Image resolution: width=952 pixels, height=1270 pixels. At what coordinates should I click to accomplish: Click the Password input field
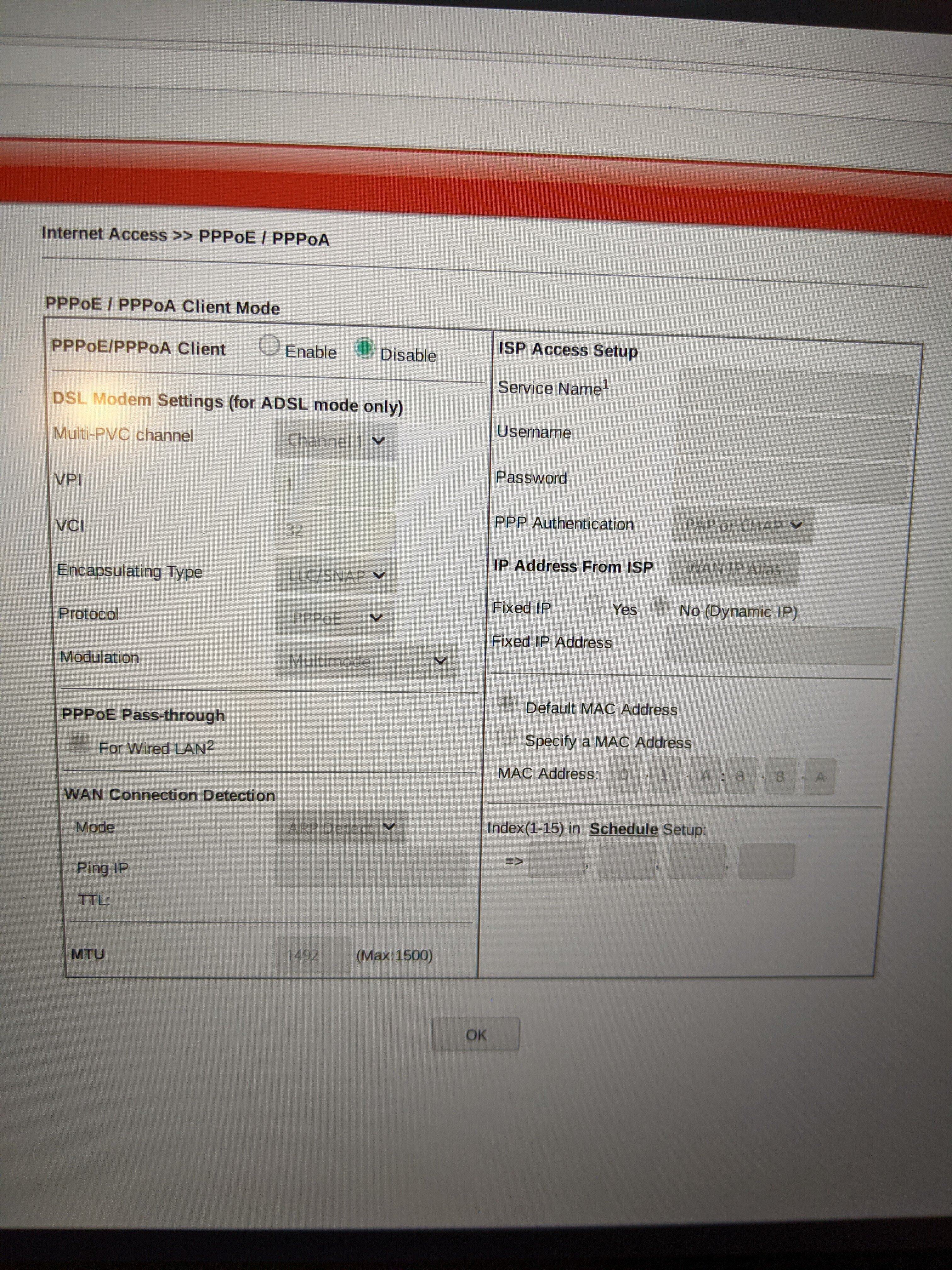[790, 482]
